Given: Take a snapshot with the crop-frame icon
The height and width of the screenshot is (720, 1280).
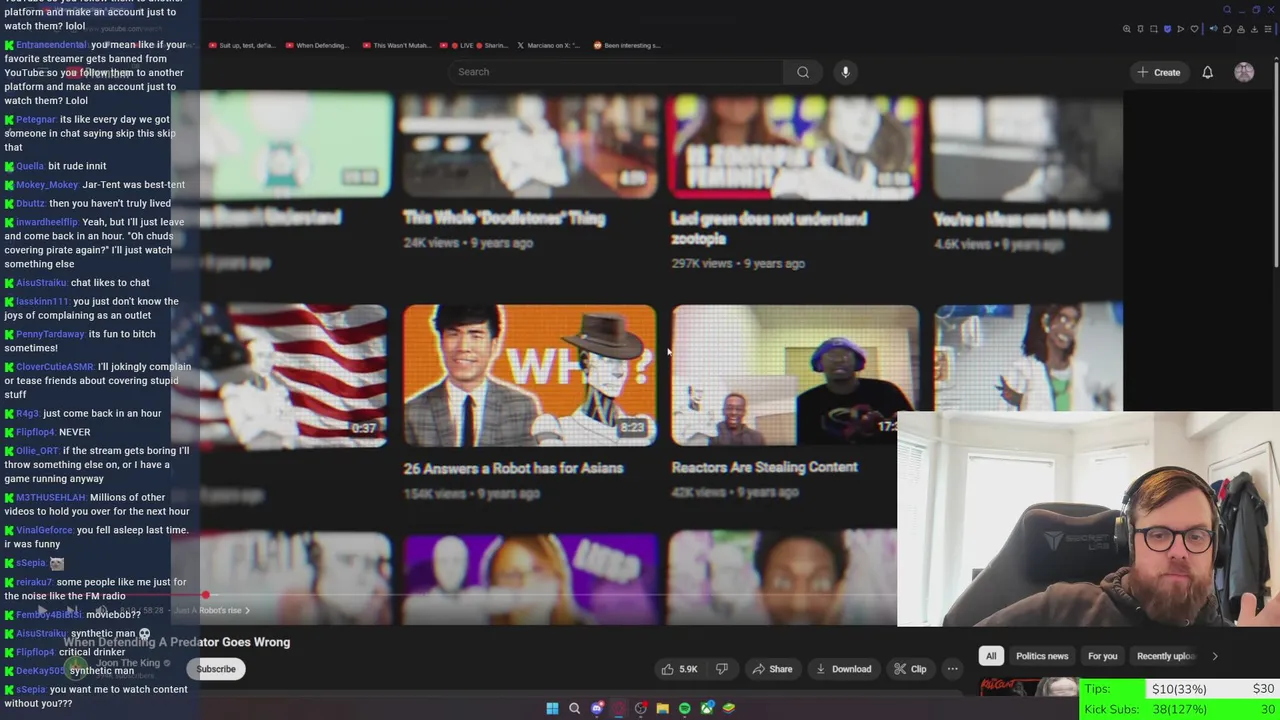Looking at the screenshot, I should point(1154,29).
